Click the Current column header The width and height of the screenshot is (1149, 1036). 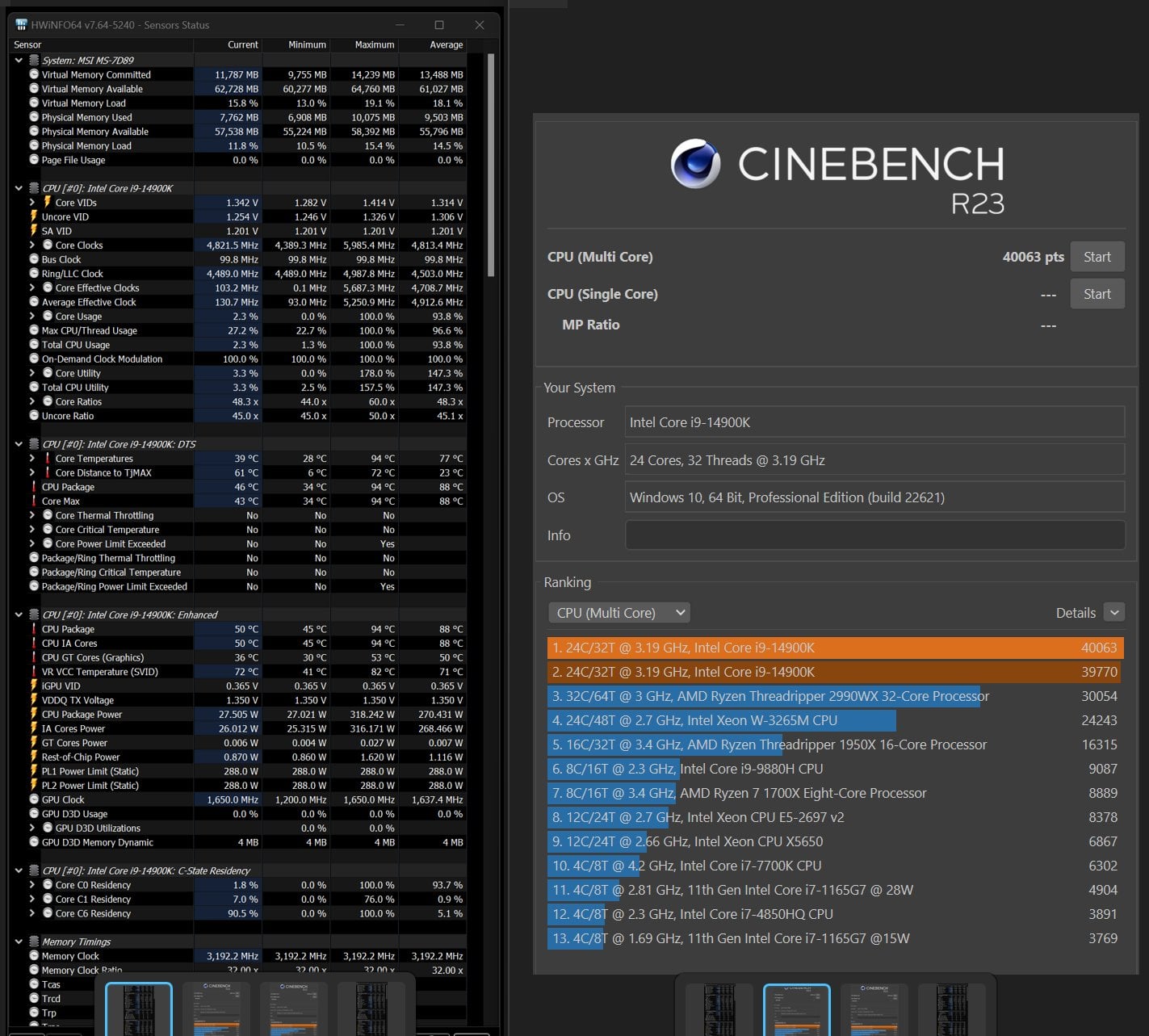228,45
